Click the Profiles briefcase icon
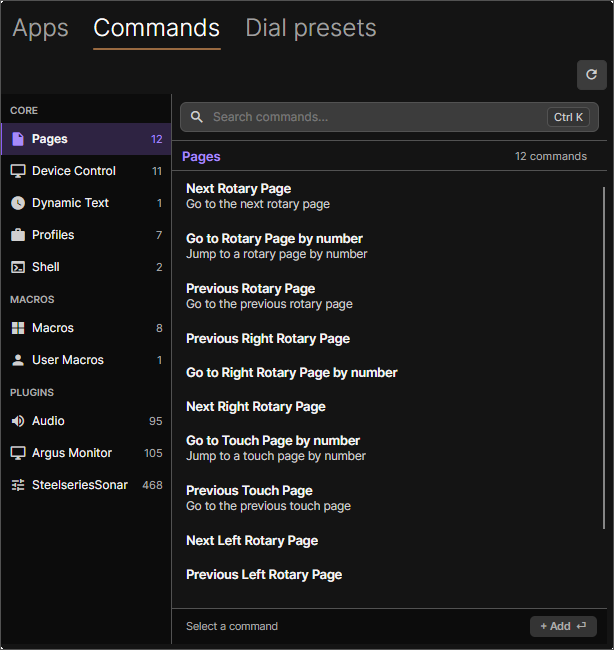614x650 pixels. [18, 235]
